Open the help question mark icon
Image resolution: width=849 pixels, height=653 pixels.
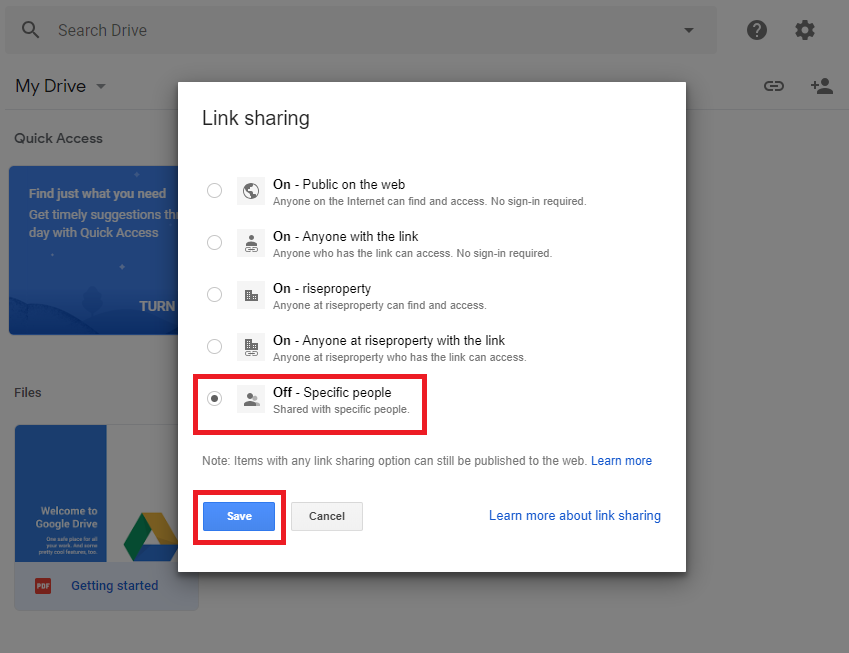coord(757,30)
